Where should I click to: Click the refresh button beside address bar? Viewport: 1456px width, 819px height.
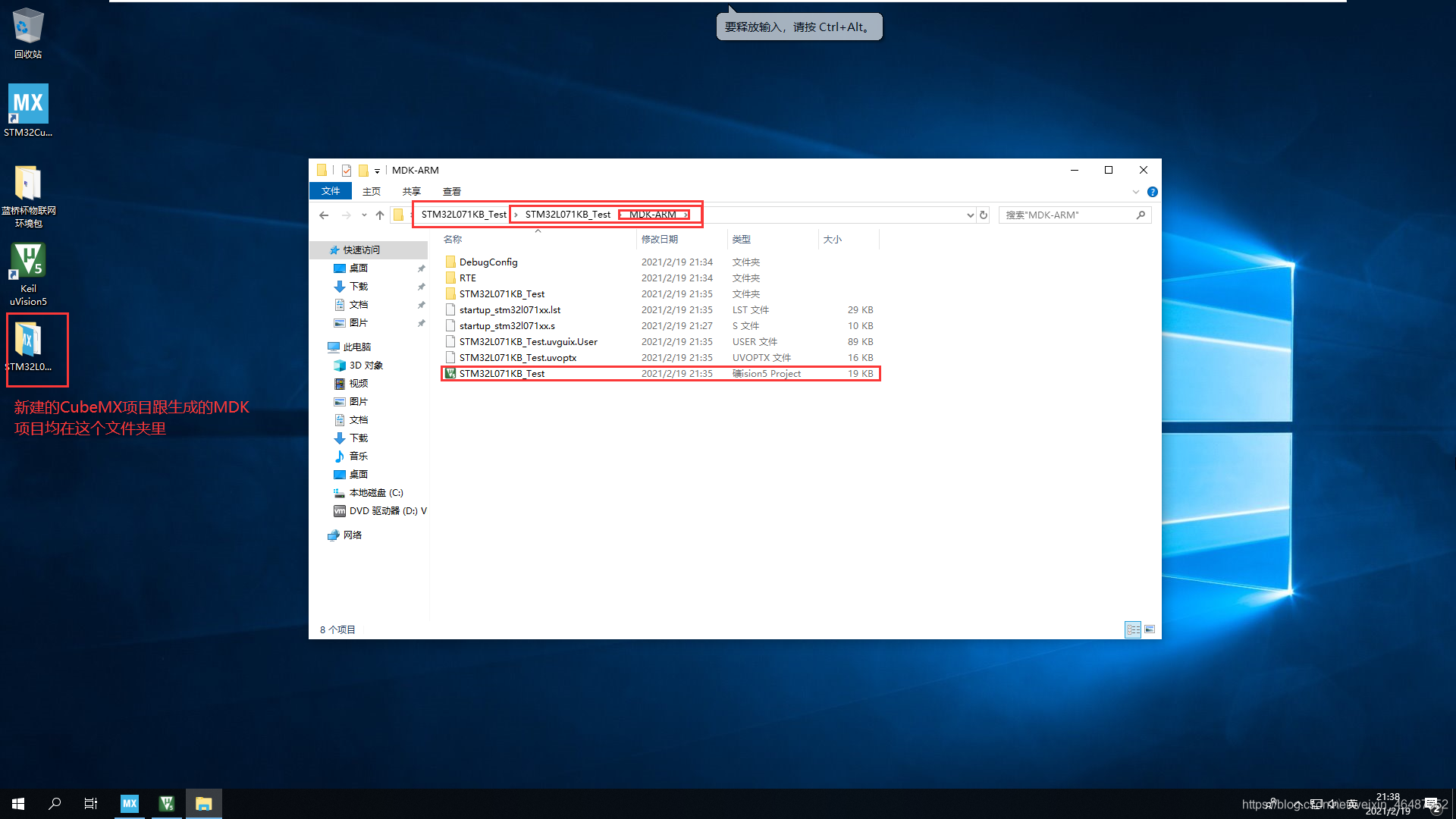[984, 215]
